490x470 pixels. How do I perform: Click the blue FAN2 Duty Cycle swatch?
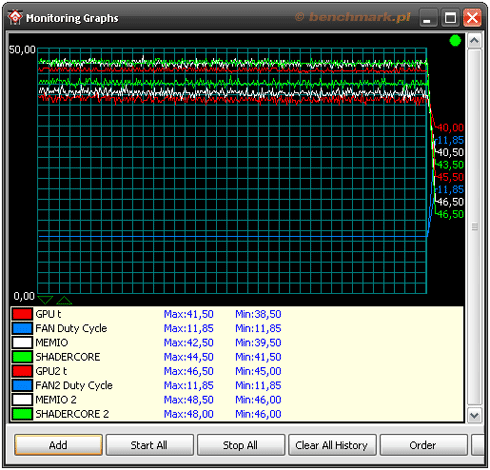coord(22,385)
